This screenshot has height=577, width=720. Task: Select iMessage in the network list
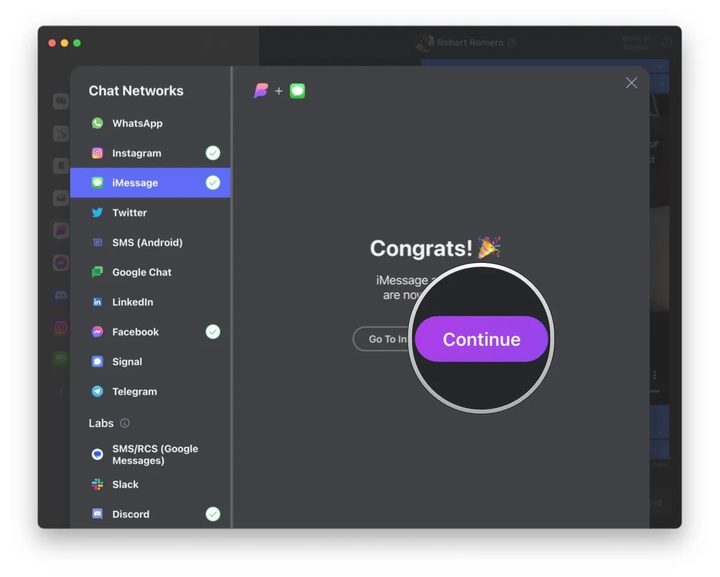pyautogui.click(x=135, y=183)
